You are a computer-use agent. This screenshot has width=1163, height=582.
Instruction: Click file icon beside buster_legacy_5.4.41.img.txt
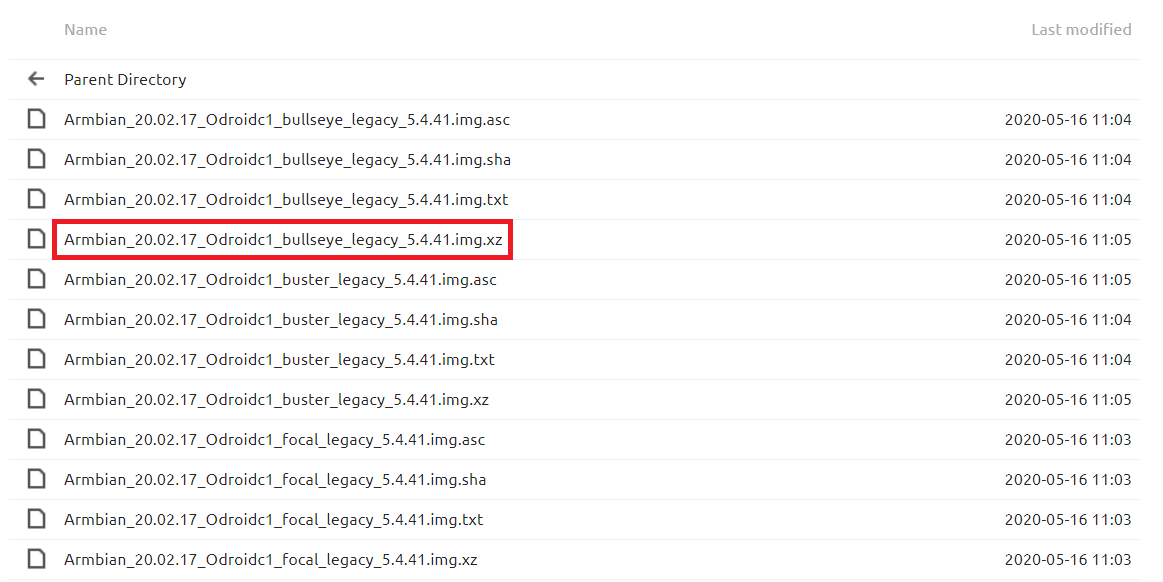(36, 360)
